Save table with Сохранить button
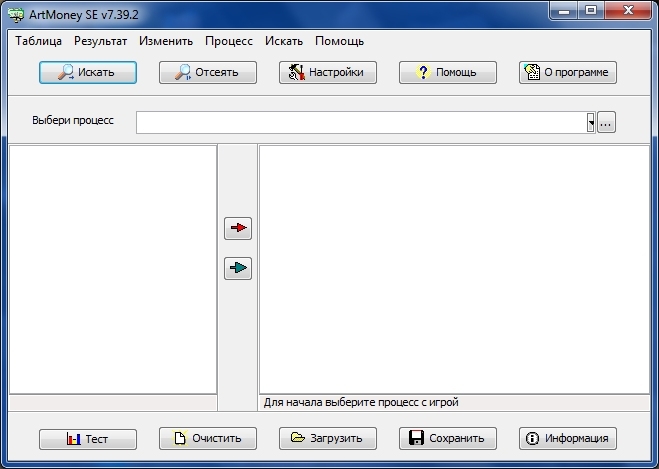 [448, 438]
